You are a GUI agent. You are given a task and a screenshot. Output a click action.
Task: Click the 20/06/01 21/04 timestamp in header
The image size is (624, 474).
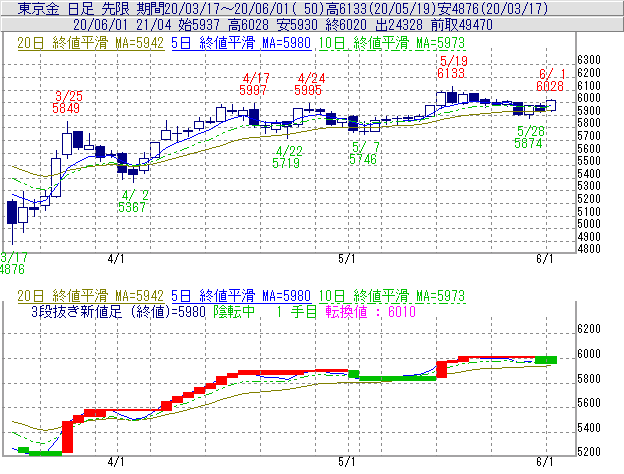[122, 25]
